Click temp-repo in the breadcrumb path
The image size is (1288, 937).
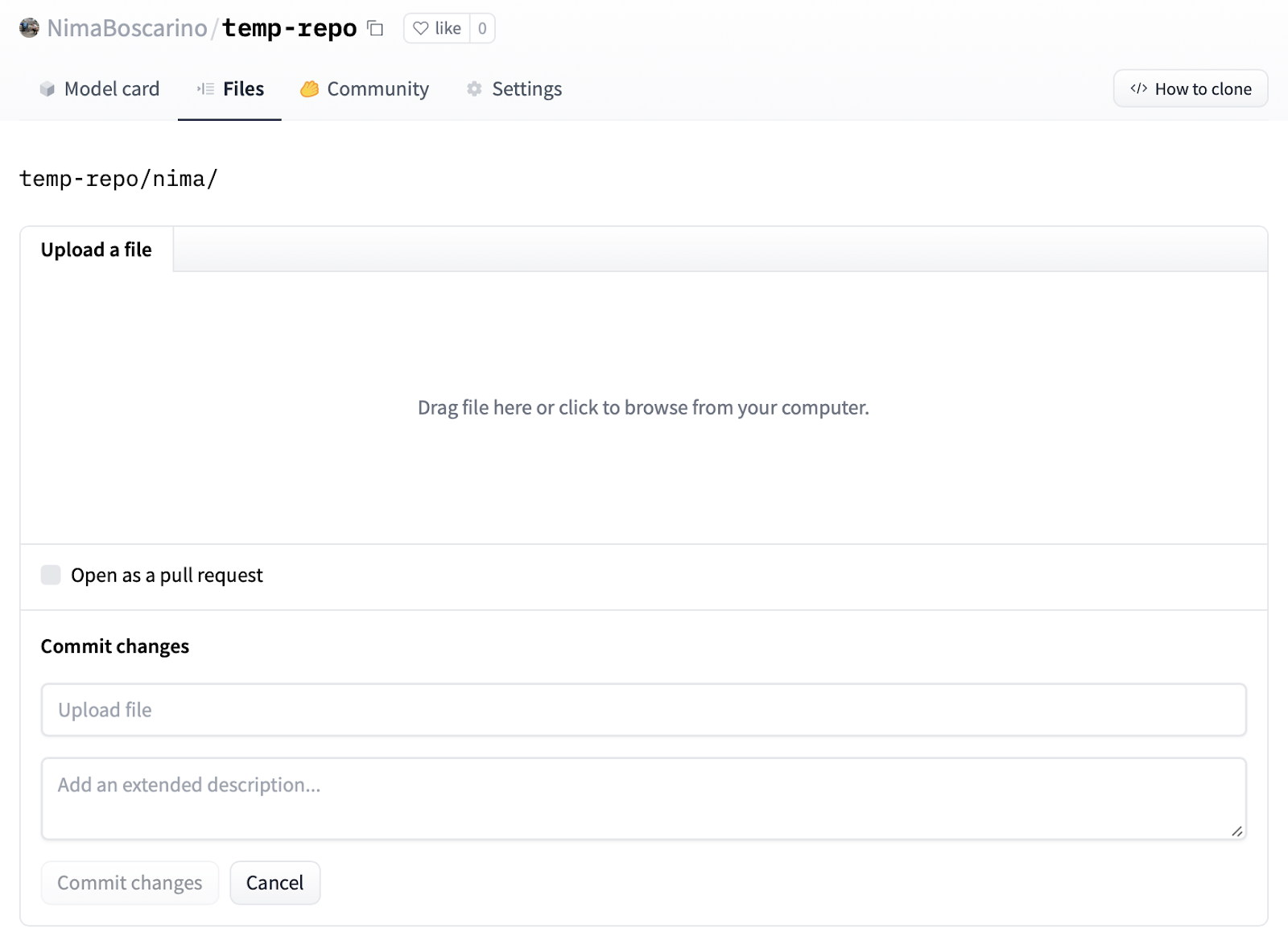coord(79,179)
